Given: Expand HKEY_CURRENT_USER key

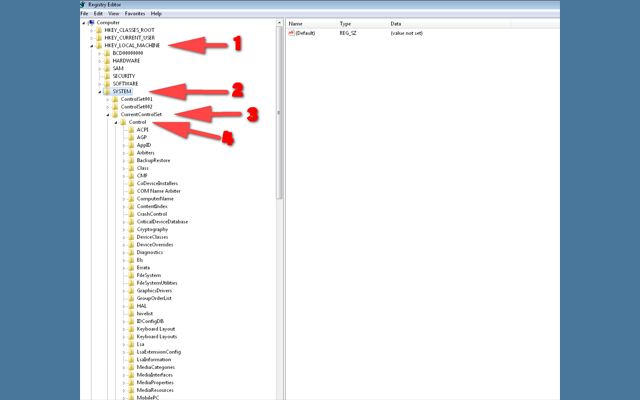Looking at the screenshot, I should click(x=92, y=38).
